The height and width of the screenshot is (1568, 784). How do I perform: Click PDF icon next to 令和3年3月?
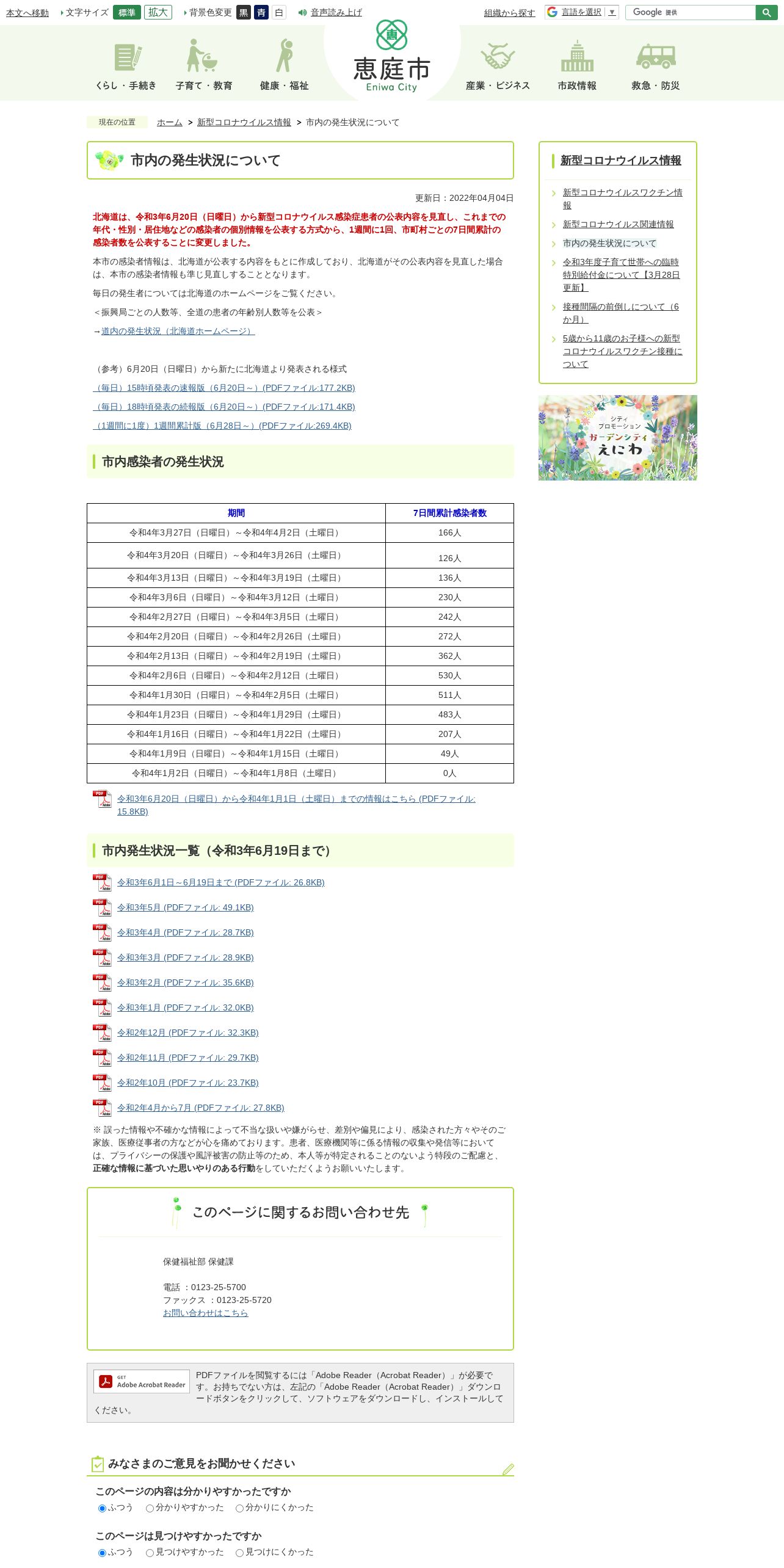(x=102, y=958)
